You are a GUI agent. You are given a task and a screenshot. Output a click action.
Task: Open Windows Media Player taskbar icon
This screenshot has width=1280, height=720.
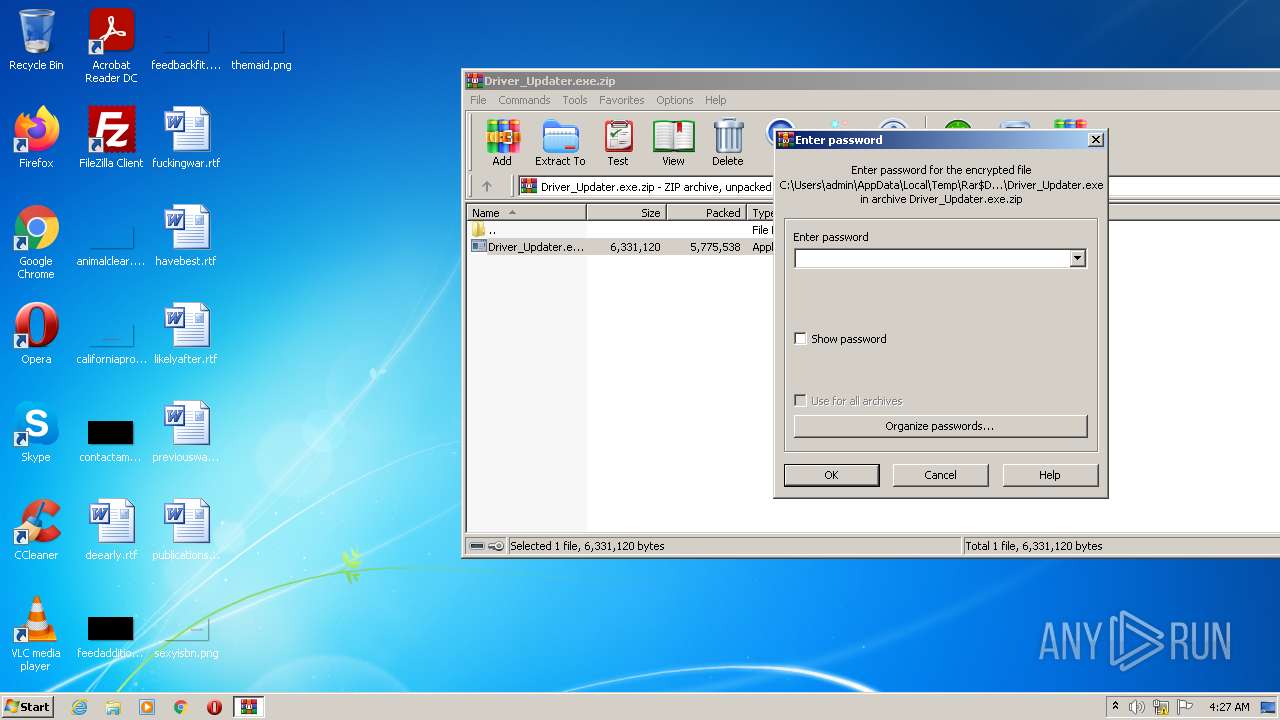(147, 707)
